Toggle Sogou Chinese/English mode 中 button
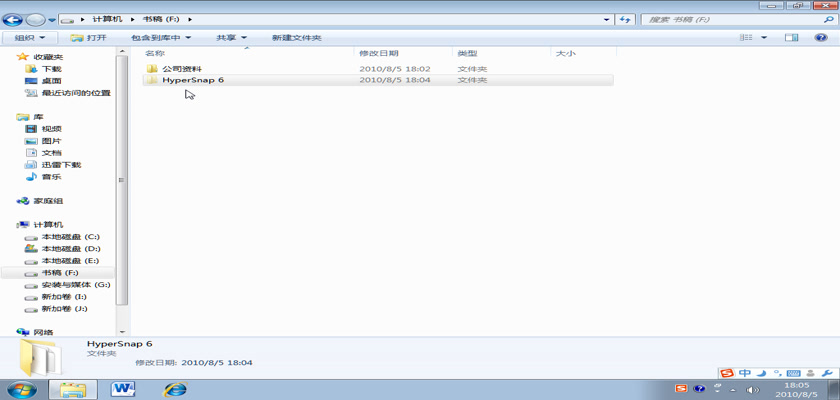Screen dimensions: 840x400 coord(745,373)
